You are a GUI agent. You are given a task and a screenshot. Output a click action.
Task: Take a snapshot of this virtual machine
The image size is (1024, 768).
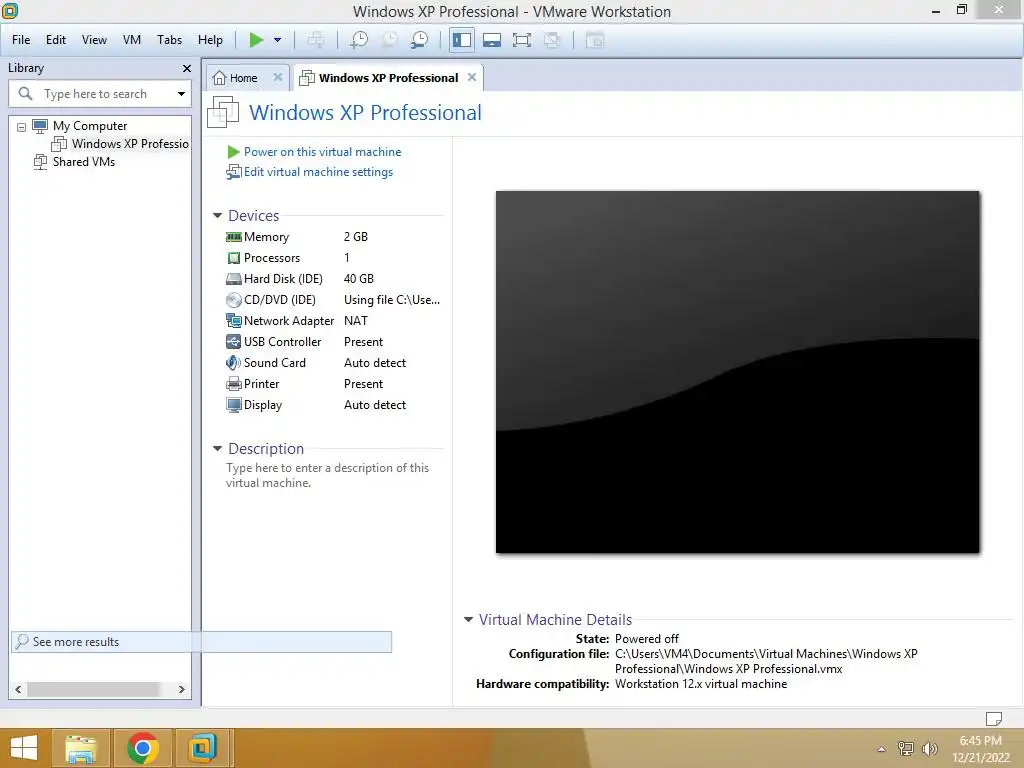pyautogui.click(x=359, y=40)
